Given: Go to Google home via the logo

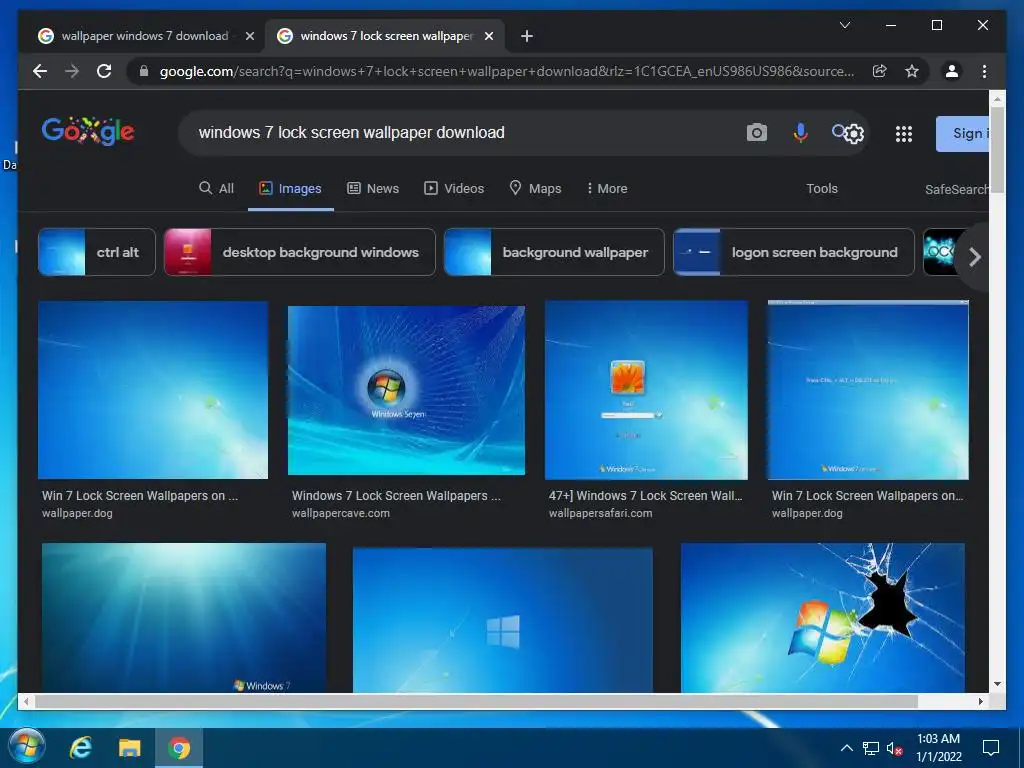Looking at the screenshot, I should pos(88,131).
